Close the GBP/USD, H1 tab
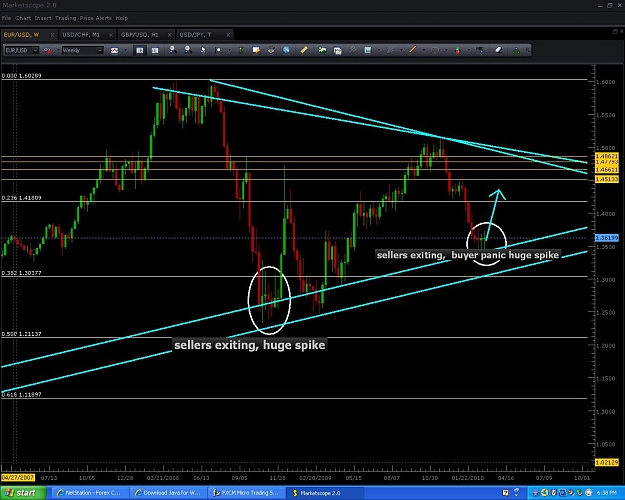 pyautogui.click(x=169, y=35)
